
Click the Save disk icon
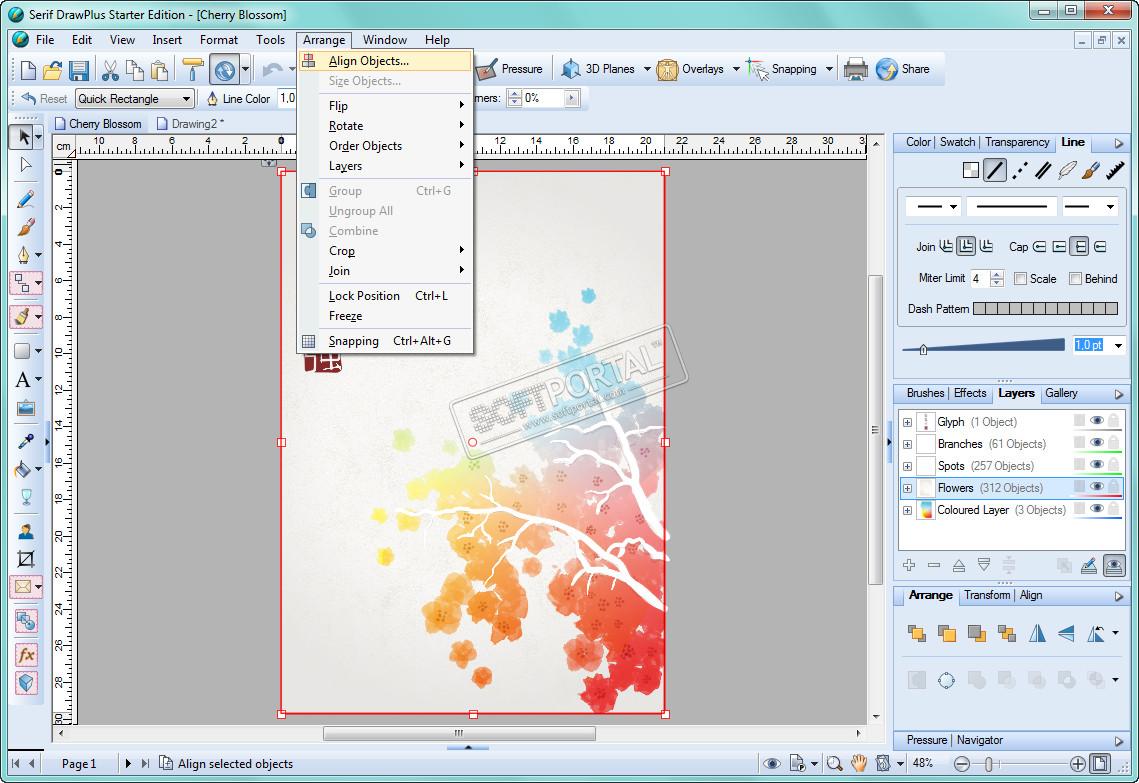pos(78,70)
